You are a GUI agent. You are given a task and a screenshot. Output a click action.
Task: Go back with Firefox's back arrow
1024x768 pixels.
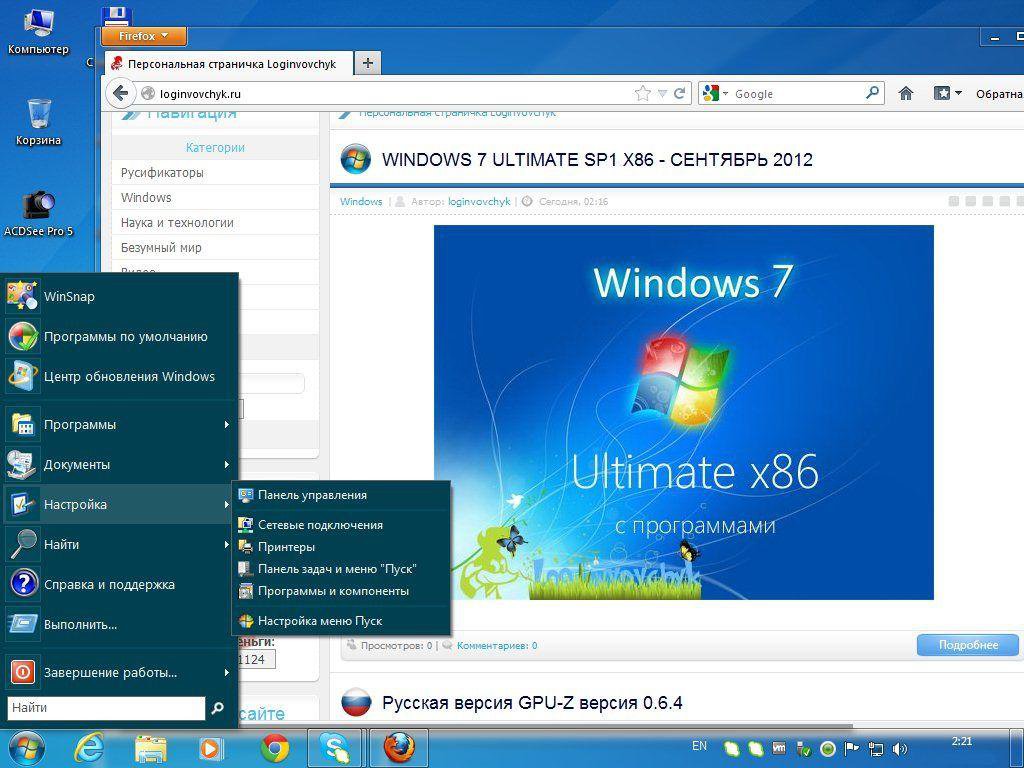pos(120,93)
